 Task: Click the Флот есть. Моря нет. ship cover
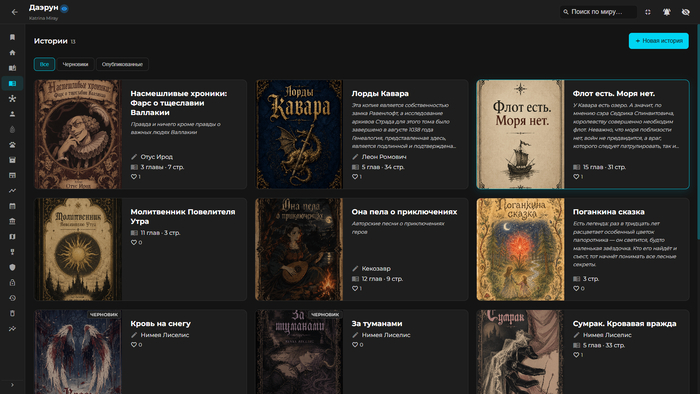click(521, 134)
